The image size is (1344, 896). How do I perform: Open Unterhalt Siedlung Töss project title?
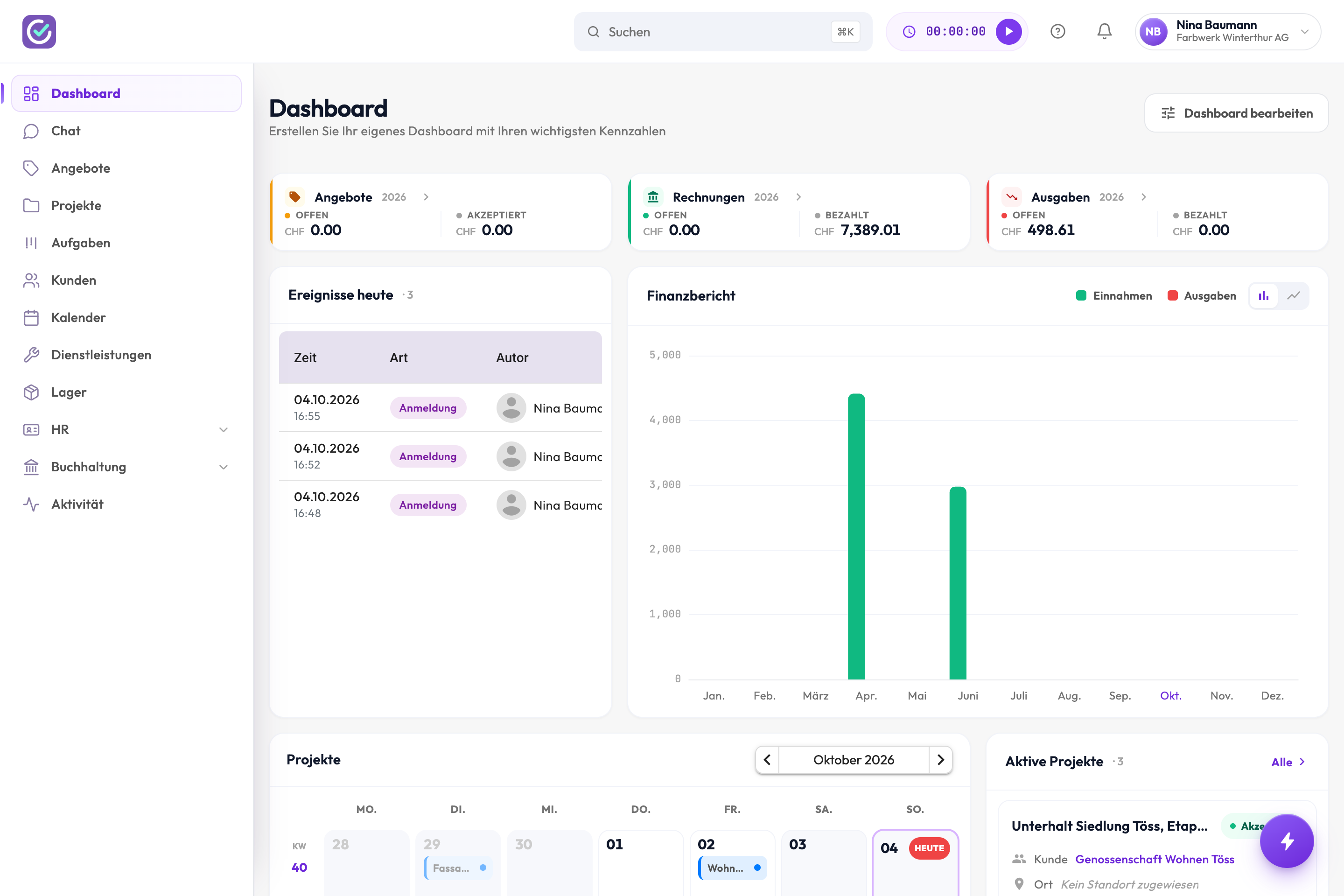pos(1109,826)
